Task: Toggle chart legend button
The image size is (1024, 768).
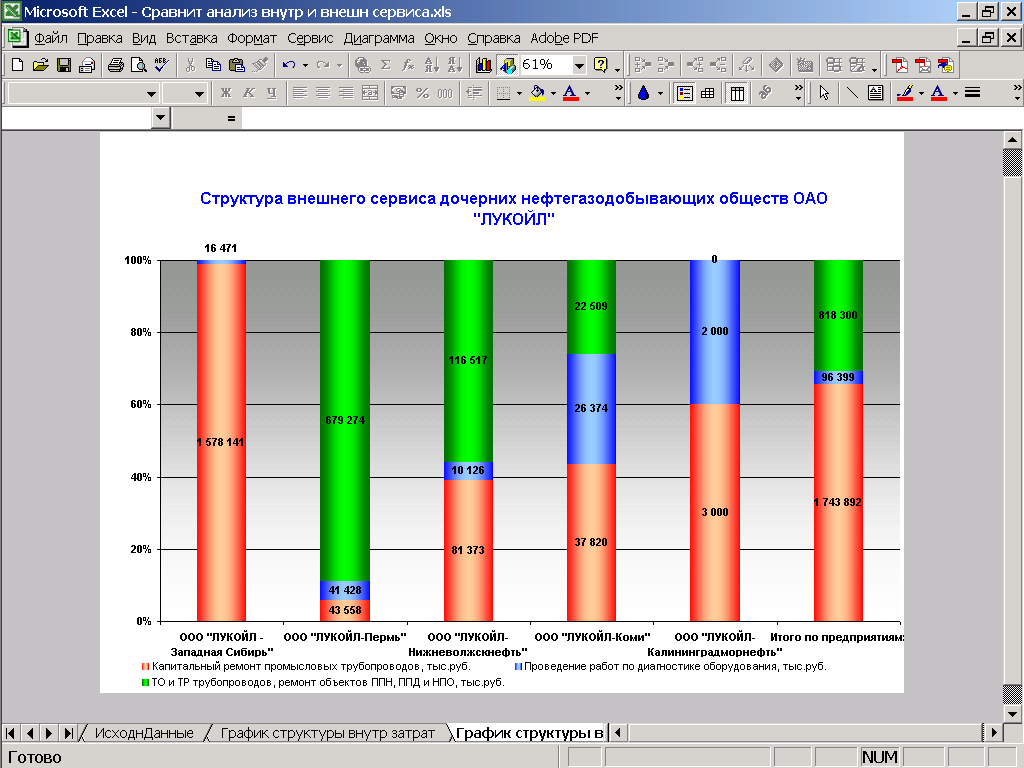Action: [684, 93]
